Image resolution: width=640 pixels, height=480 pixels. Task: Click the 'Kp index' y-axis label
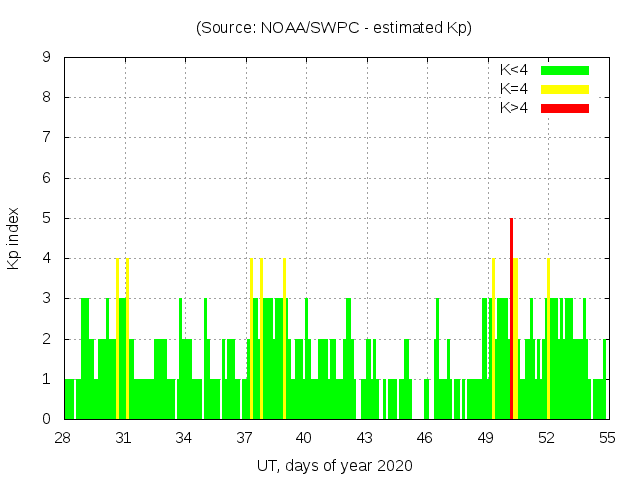coord(14,238)
